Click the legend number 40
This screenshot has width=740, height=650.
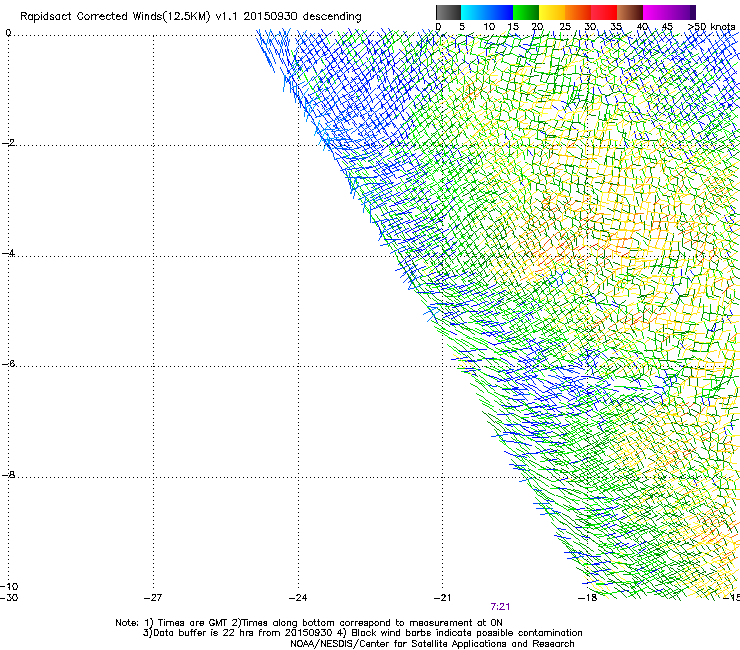pos(642,27)
